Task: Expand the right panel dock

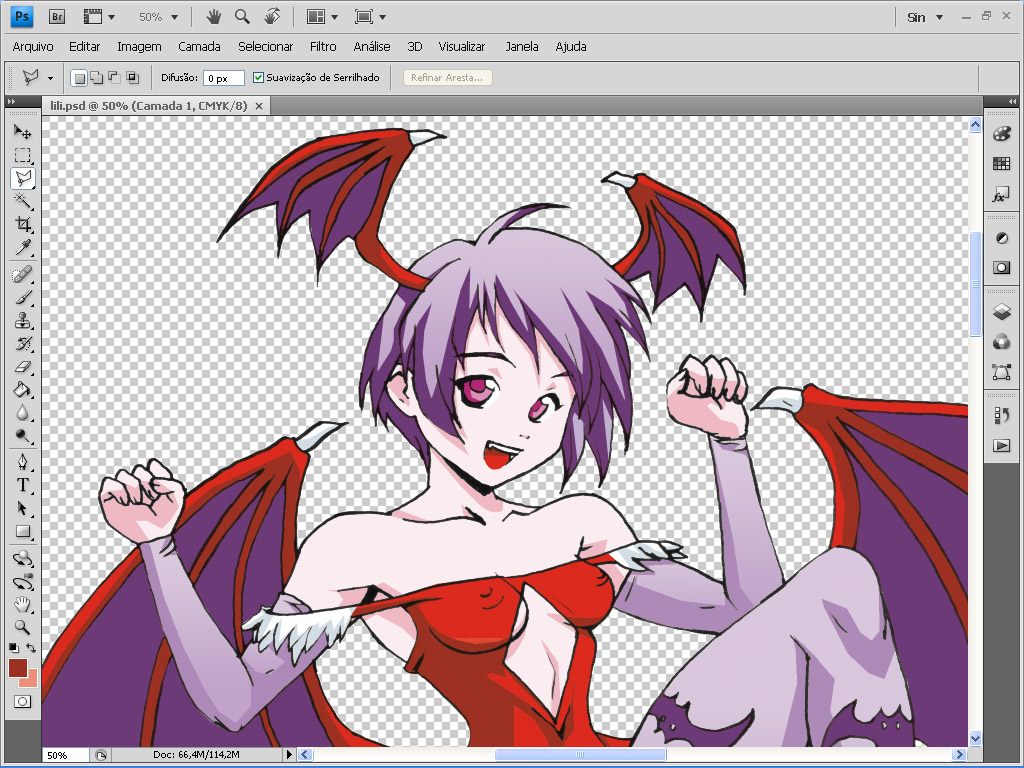Action: coord(1012,101)
